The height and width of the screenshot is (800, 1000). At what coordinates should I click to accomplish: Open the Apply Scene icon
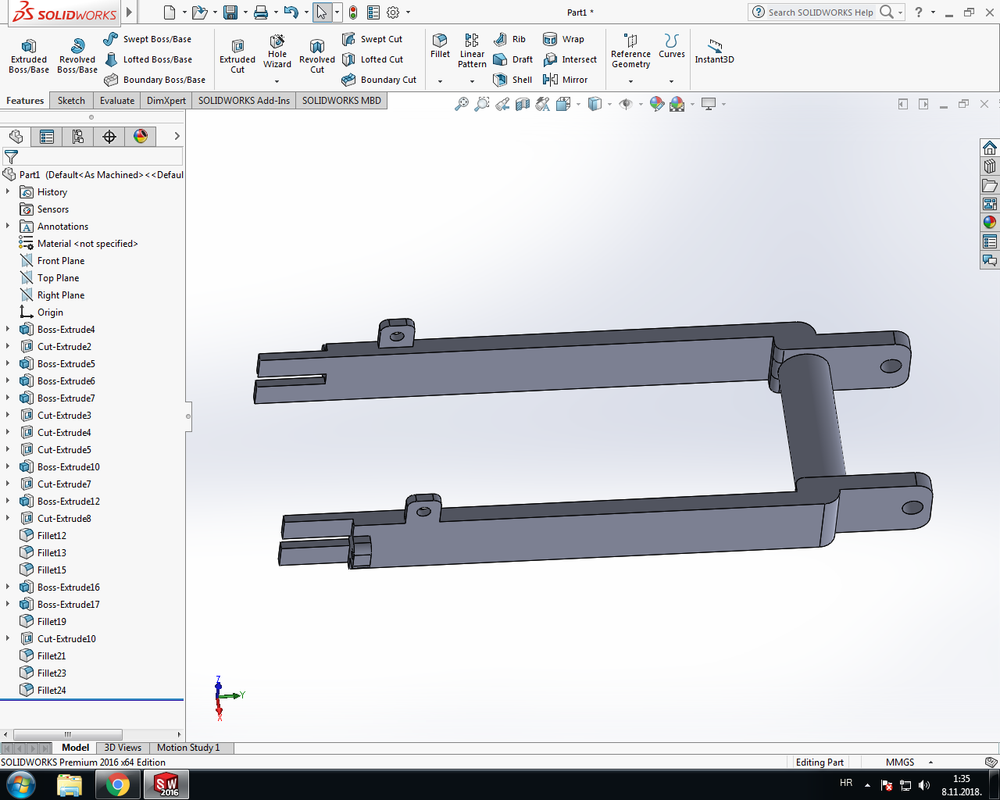coord(677,104)
